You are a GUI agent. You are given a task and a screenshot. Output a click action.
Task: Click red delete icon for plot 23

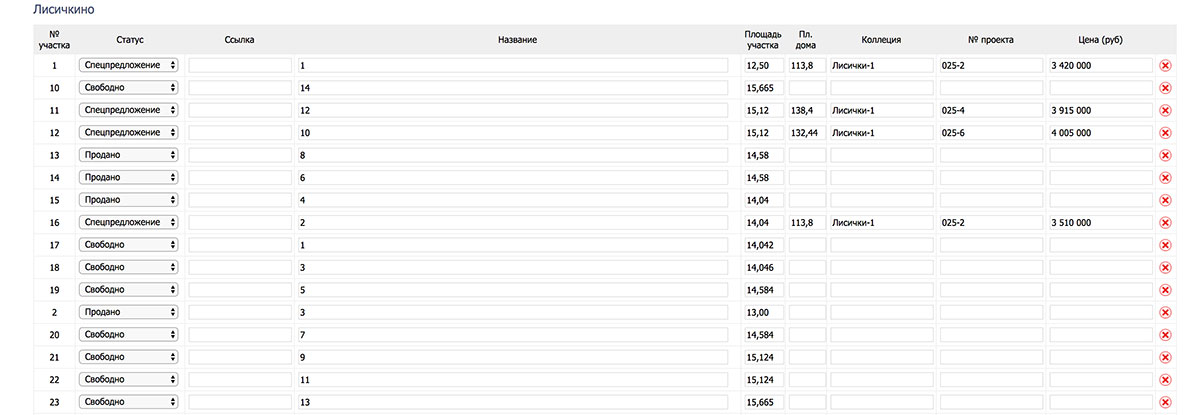click(1165, 403)
